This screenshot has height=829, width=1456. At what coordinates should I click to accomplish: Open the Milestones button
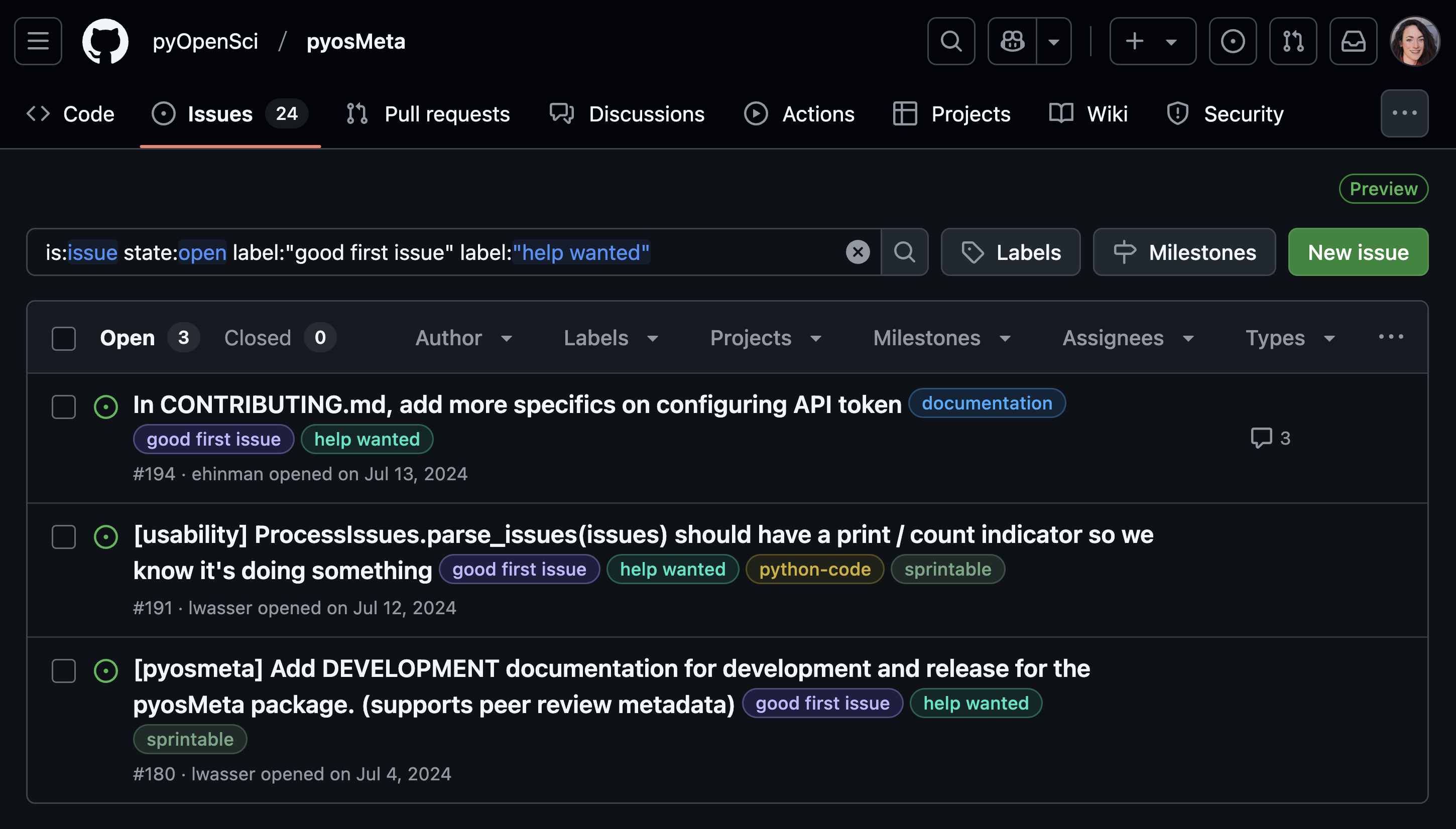pos(1184,252)
